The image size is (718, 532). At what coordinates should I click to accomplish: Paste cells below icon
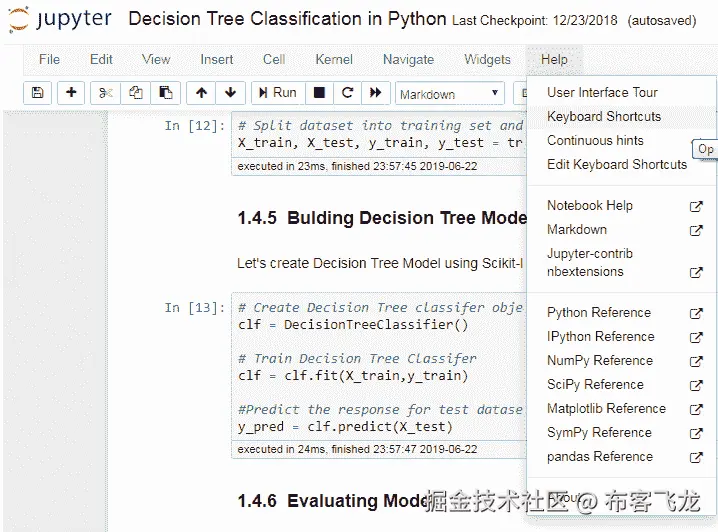(165, 93)
